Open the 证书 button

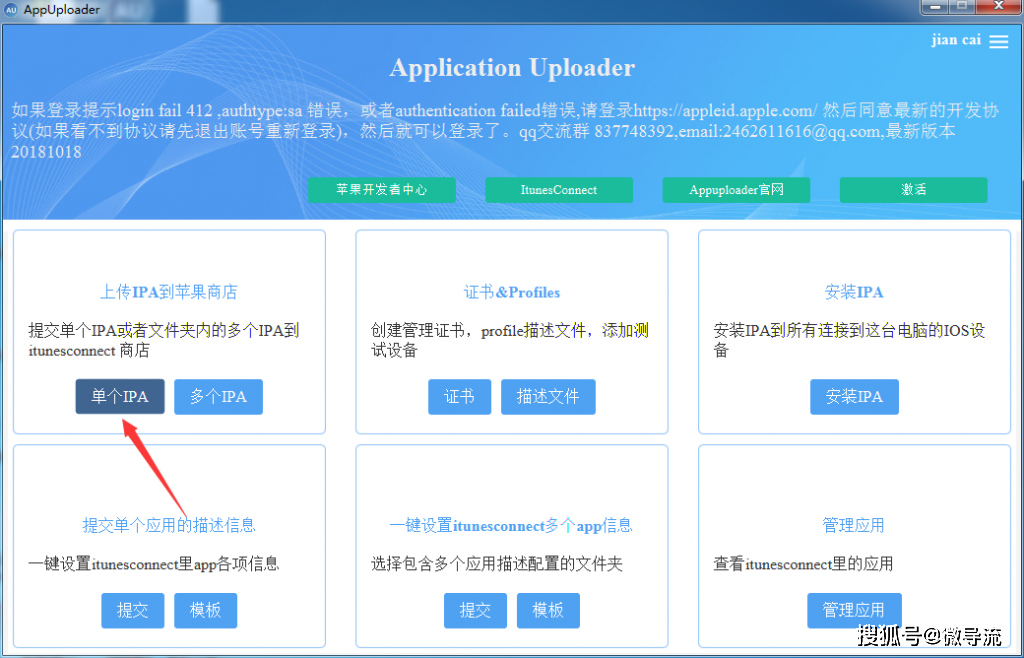click(x=459, y=396)
